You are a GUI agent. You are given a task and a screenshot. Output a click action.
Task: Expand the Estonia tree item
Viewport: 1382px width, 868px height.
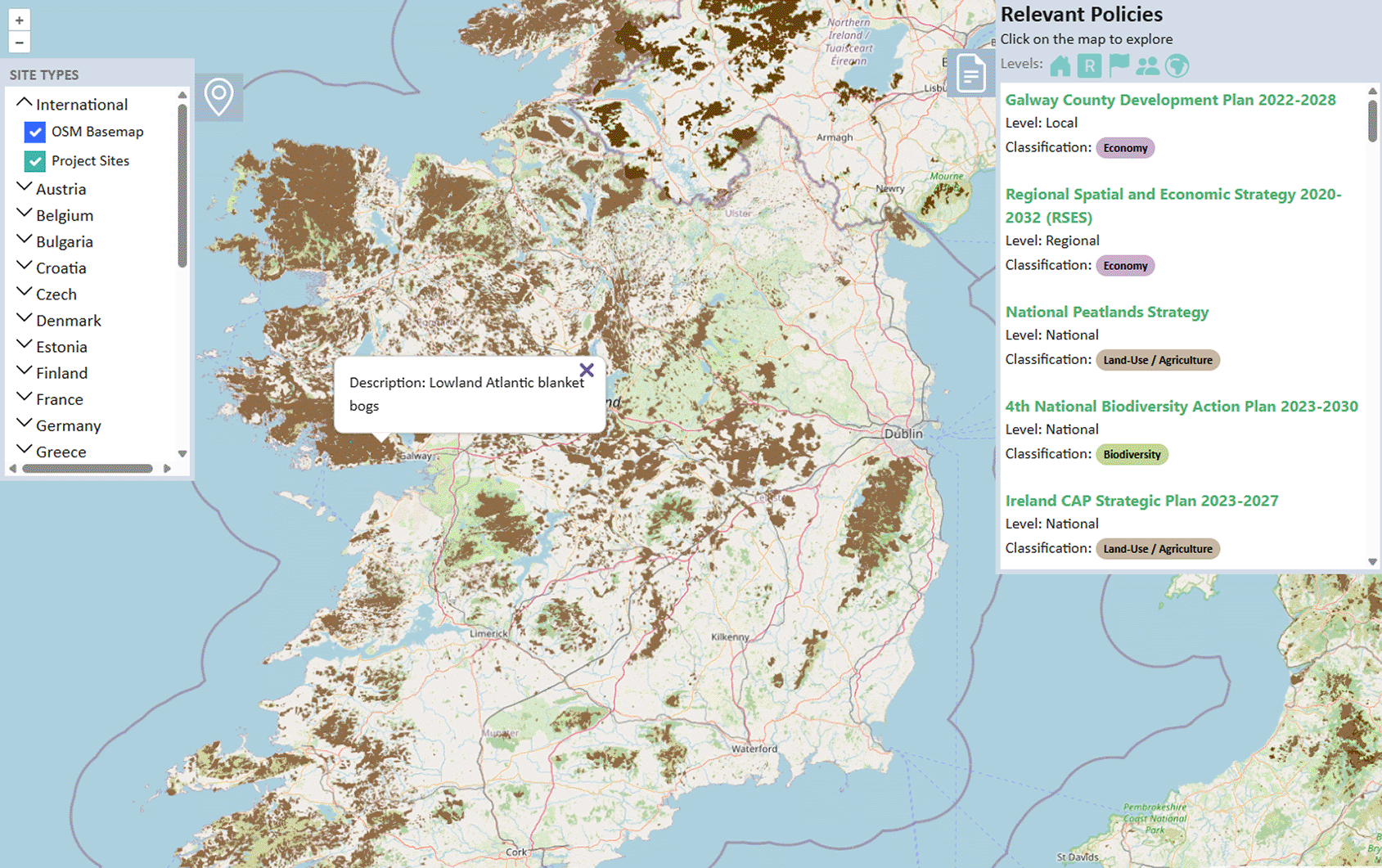[24, 345]
